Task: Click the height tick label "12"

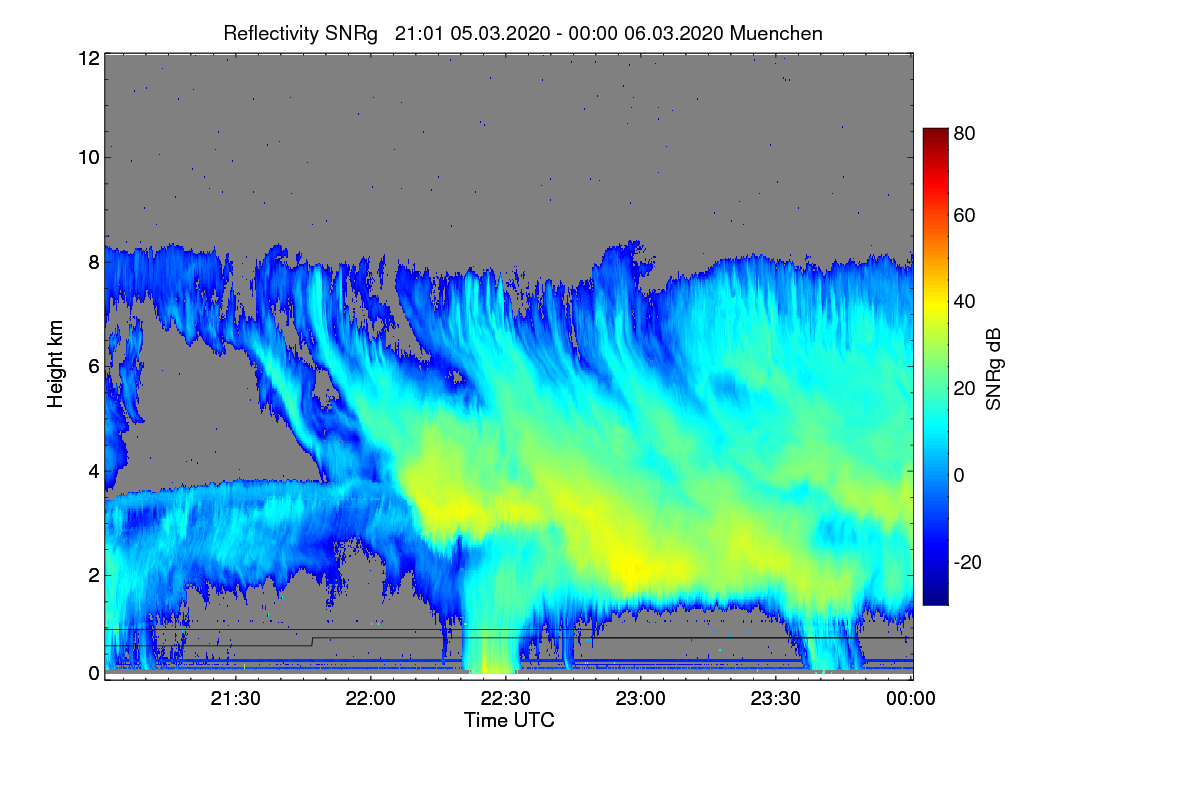Action: [88, 58]
